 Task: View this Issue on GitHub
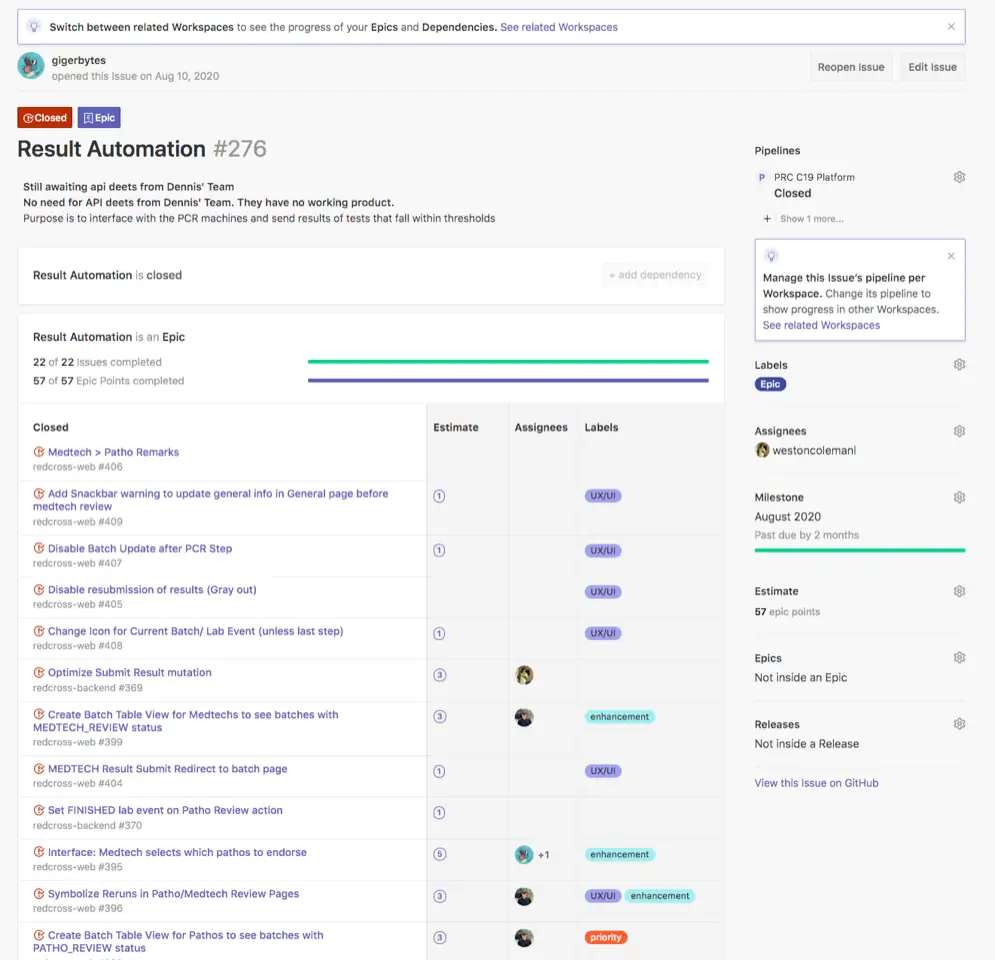coord(816,783)
